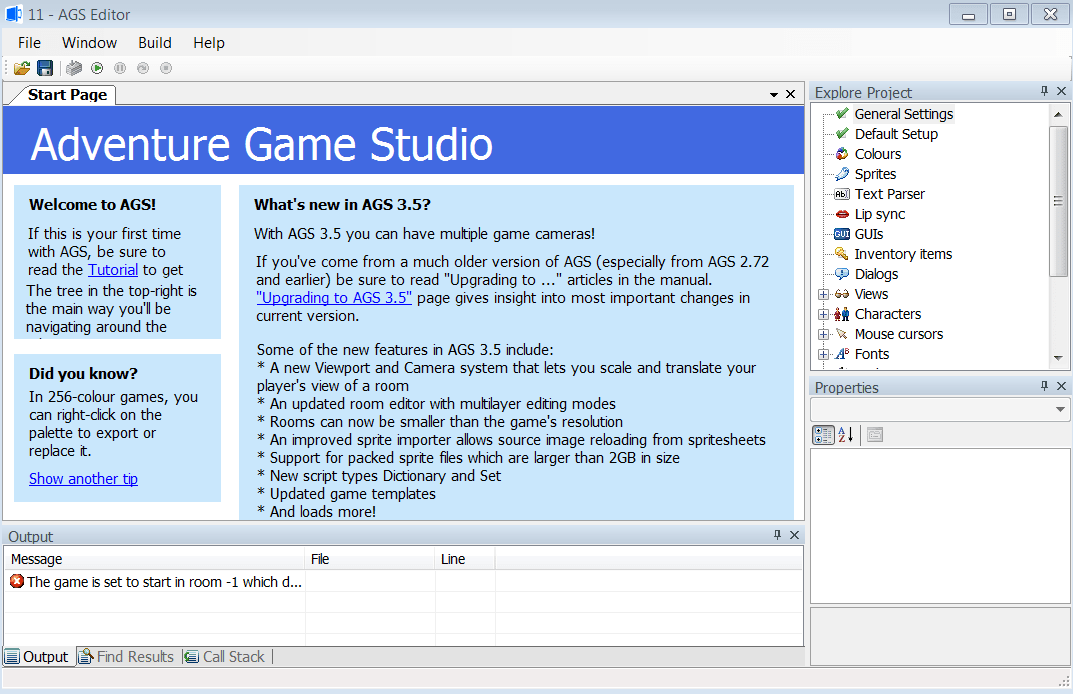Viewport: 1073px width, 694px height.
Task: Click the Characters people icon
Action: point(842,314)
